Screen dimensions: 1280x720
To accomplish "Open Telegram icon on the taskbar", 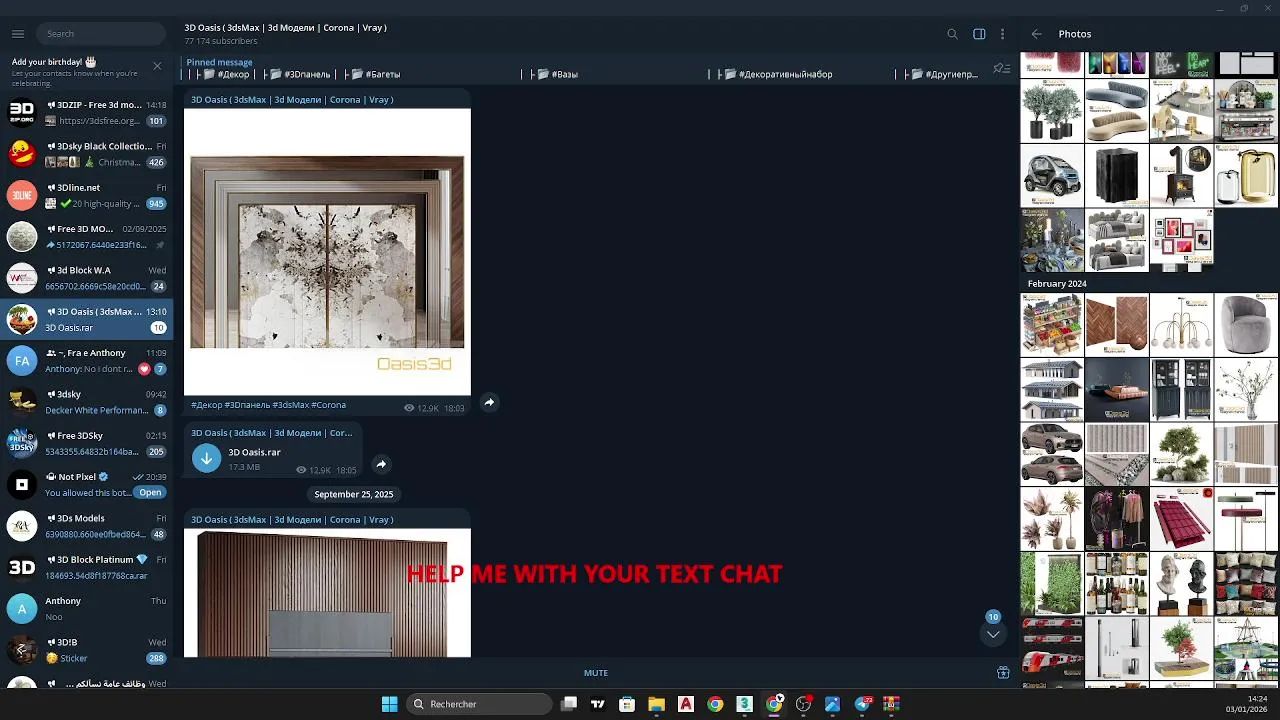I will 862,704.
